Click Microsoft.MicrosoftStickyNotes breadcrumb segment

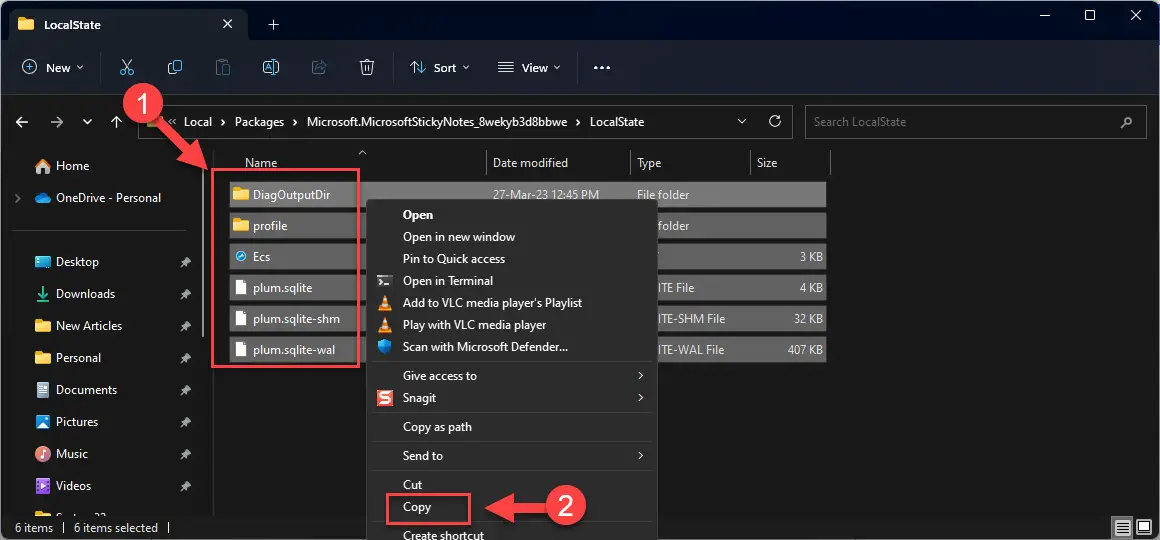437,122
